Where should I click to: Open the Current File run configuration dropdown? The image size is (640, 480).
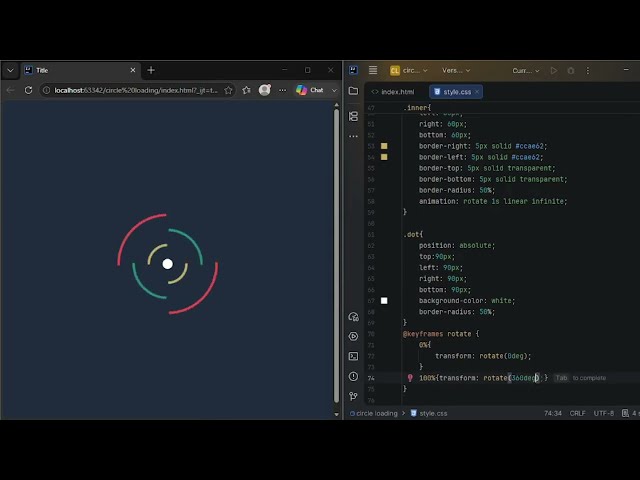(x=526, y=71)
